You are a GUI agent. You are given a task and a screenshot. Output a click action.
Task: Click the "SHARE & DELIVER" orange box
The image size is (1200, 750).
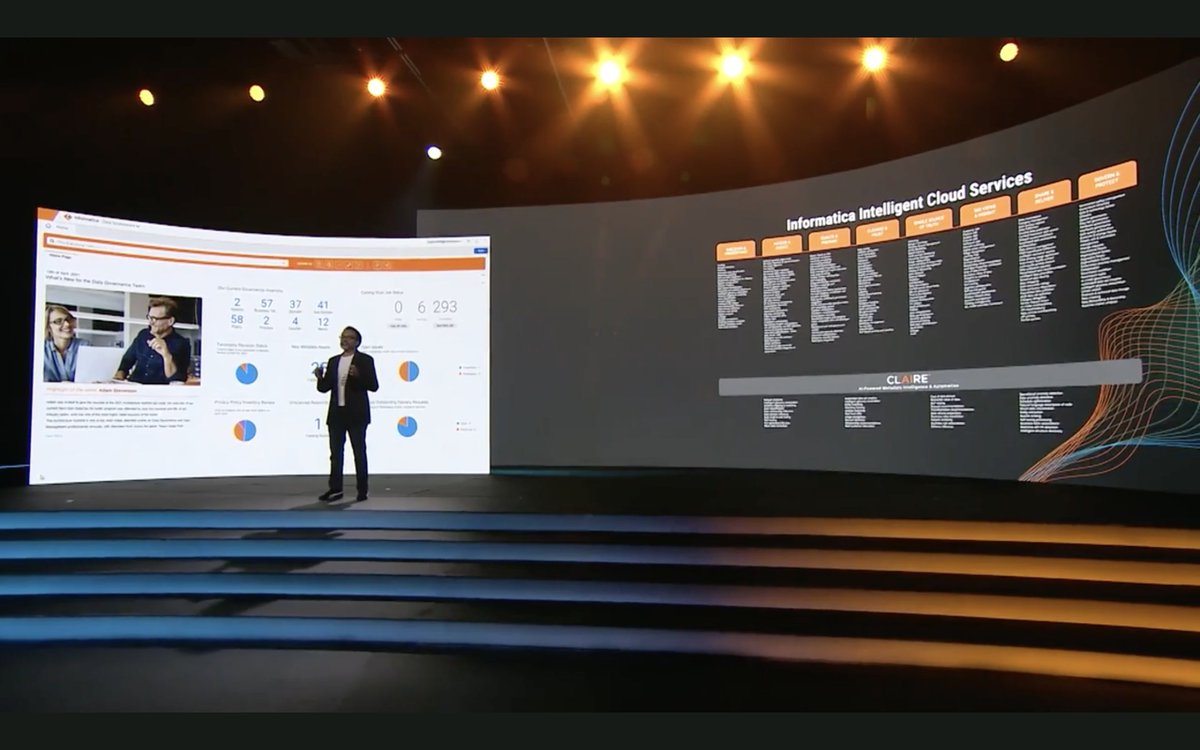(1045, 195)
